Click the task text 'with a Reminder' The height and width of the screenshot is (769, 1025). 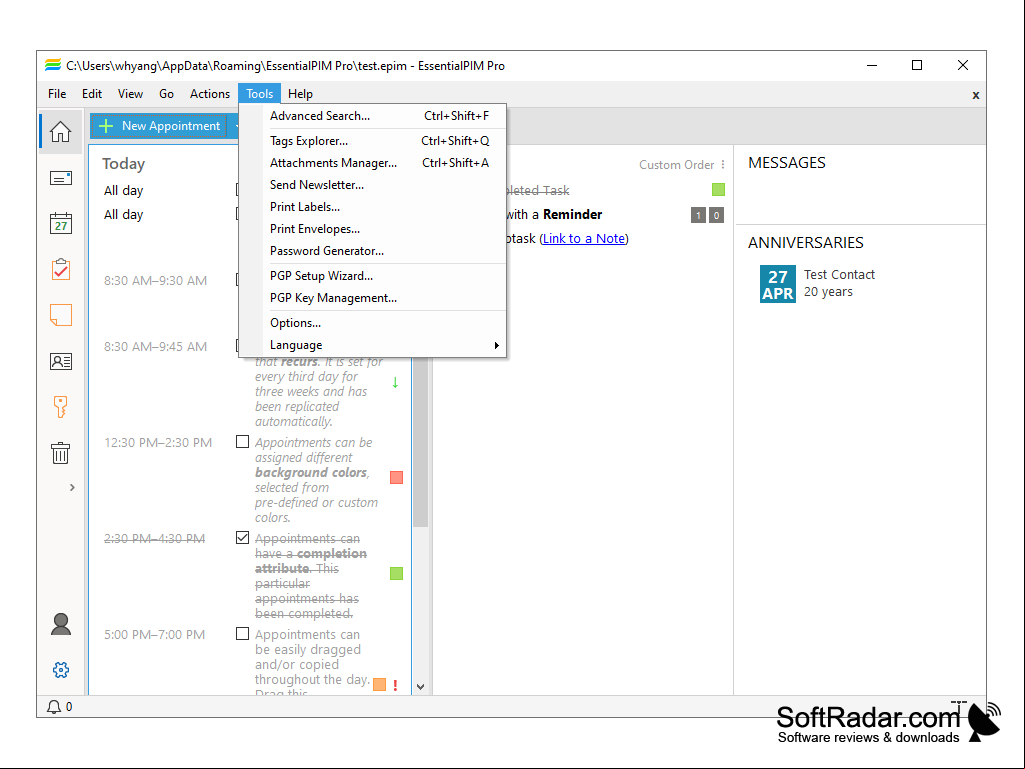[x=554, y=214]
